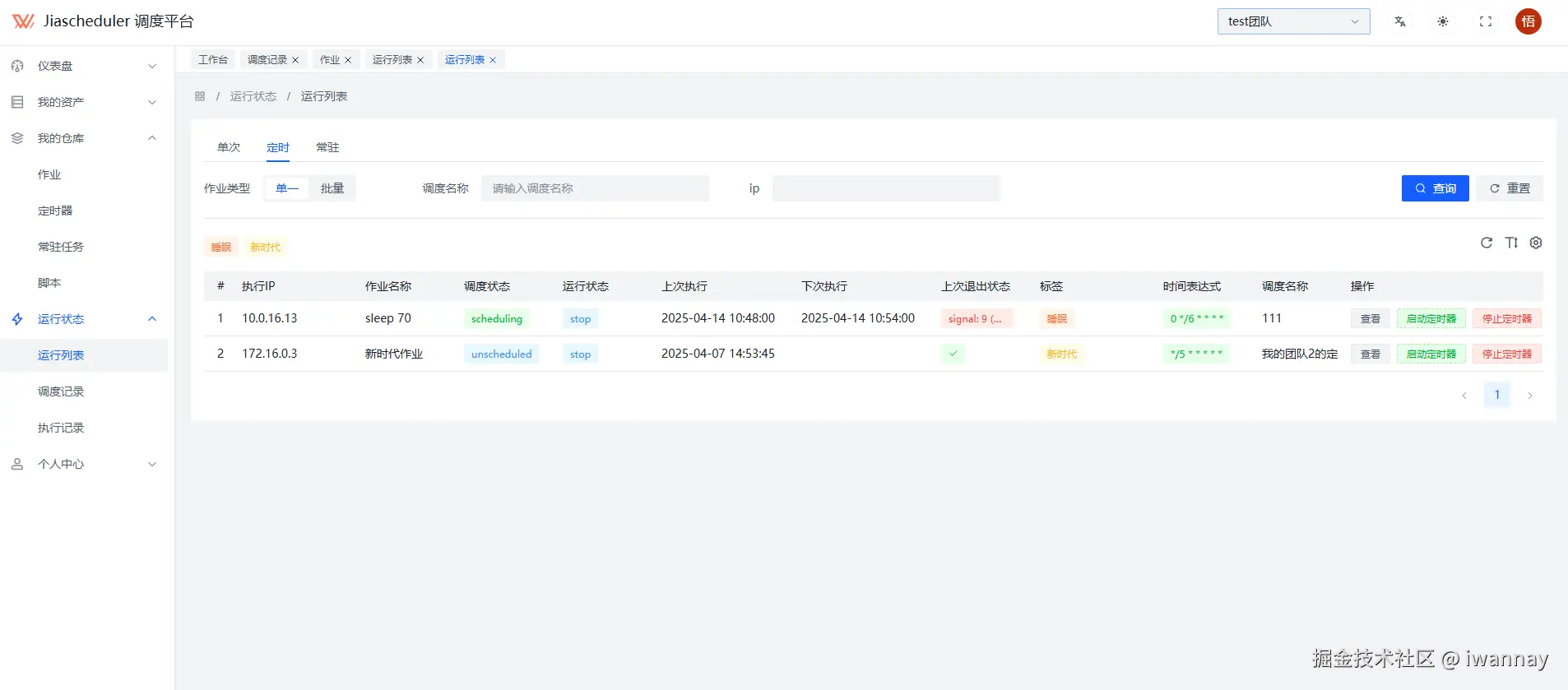
Task: Click 启动定时器 for the 新时代作业 row
Action: tap(1431, 354)
